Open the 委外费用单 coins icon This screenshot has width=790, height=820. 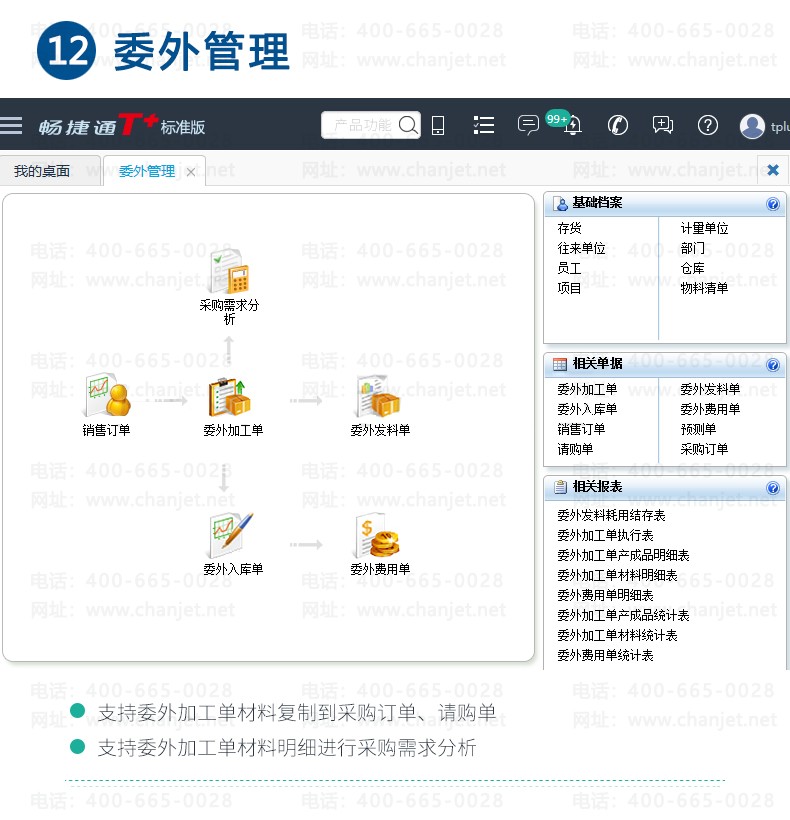click(379, 535)
